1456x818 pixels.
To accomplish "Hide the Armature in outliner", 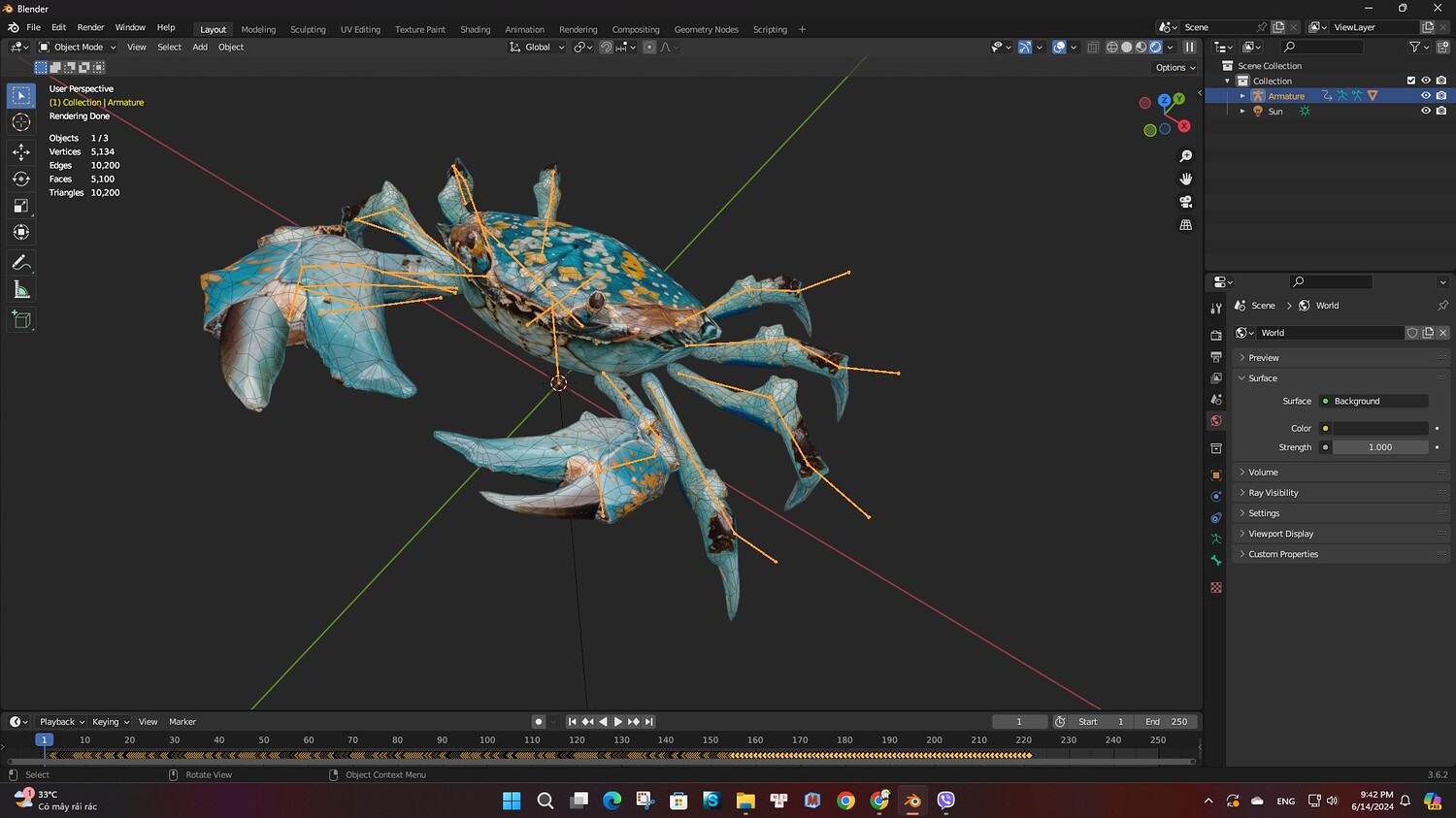I will click(1425, 96).
